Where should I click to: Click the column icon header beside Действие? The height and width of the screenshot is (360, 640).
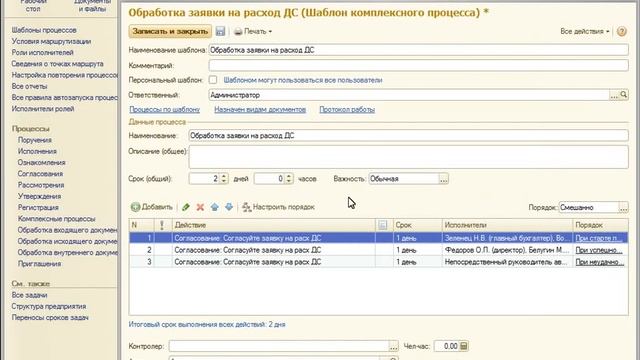[382, 225]
